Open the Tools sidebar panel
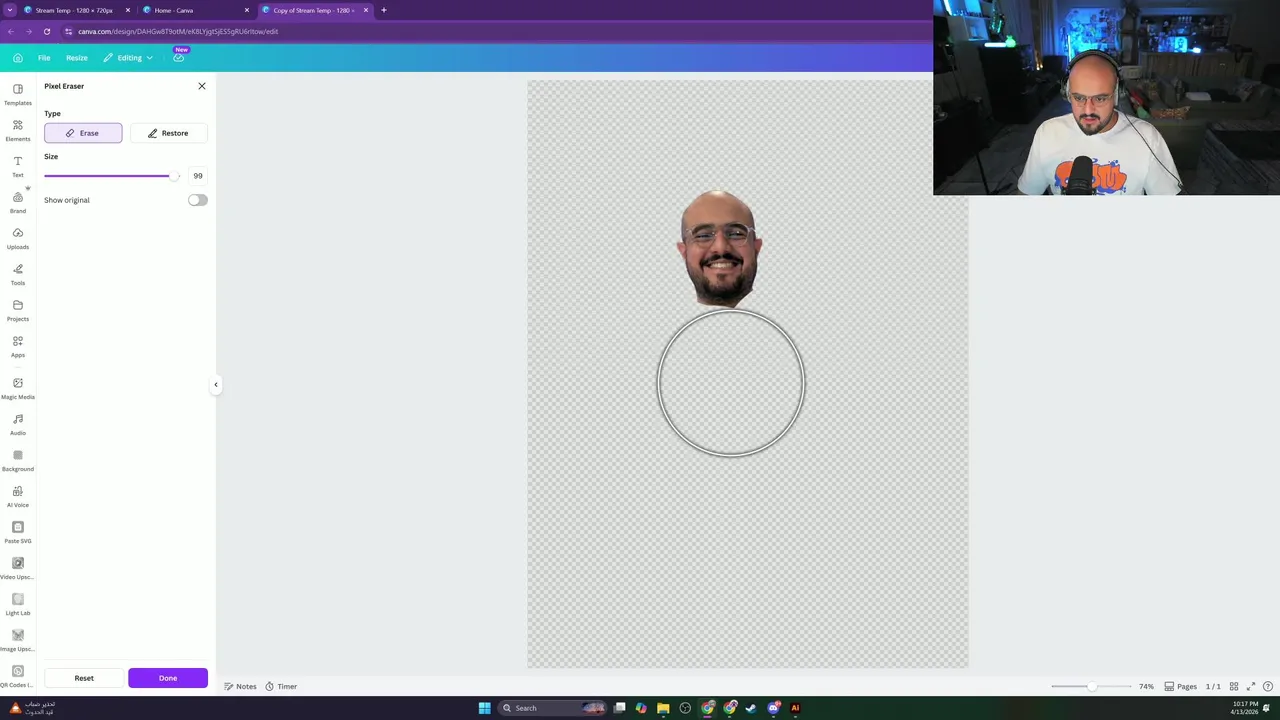The width and height of the screenshot is (1280, 720). point(17,274)
